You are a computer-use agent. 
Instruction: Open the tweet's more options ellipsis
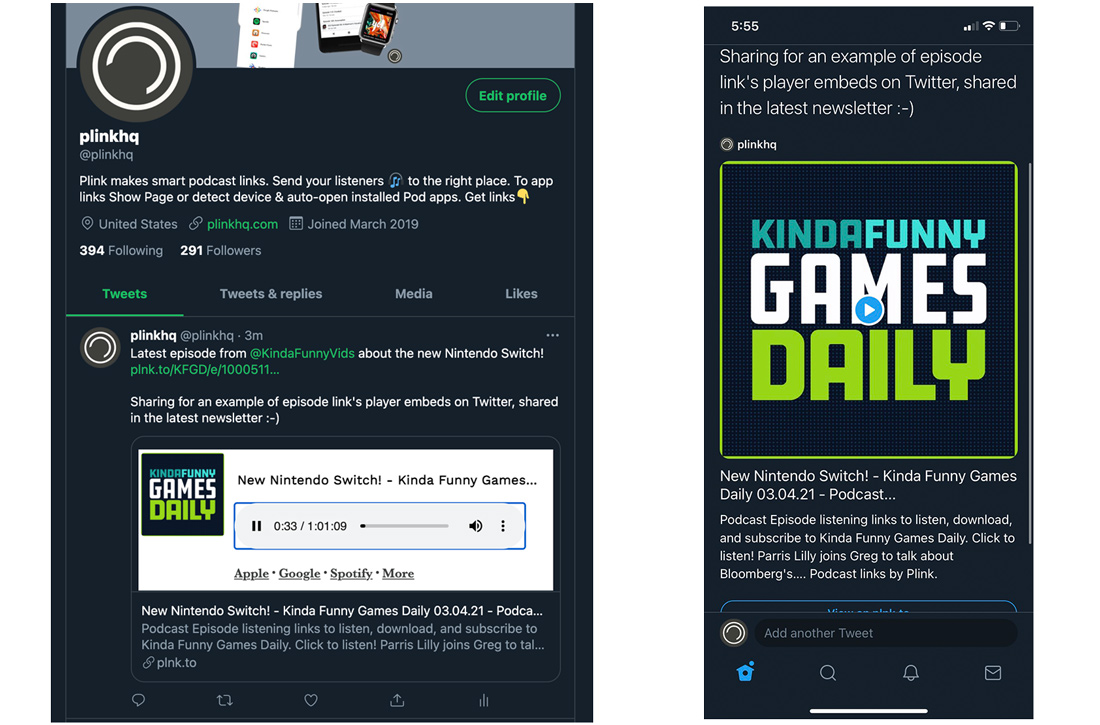tap(553, 335)
